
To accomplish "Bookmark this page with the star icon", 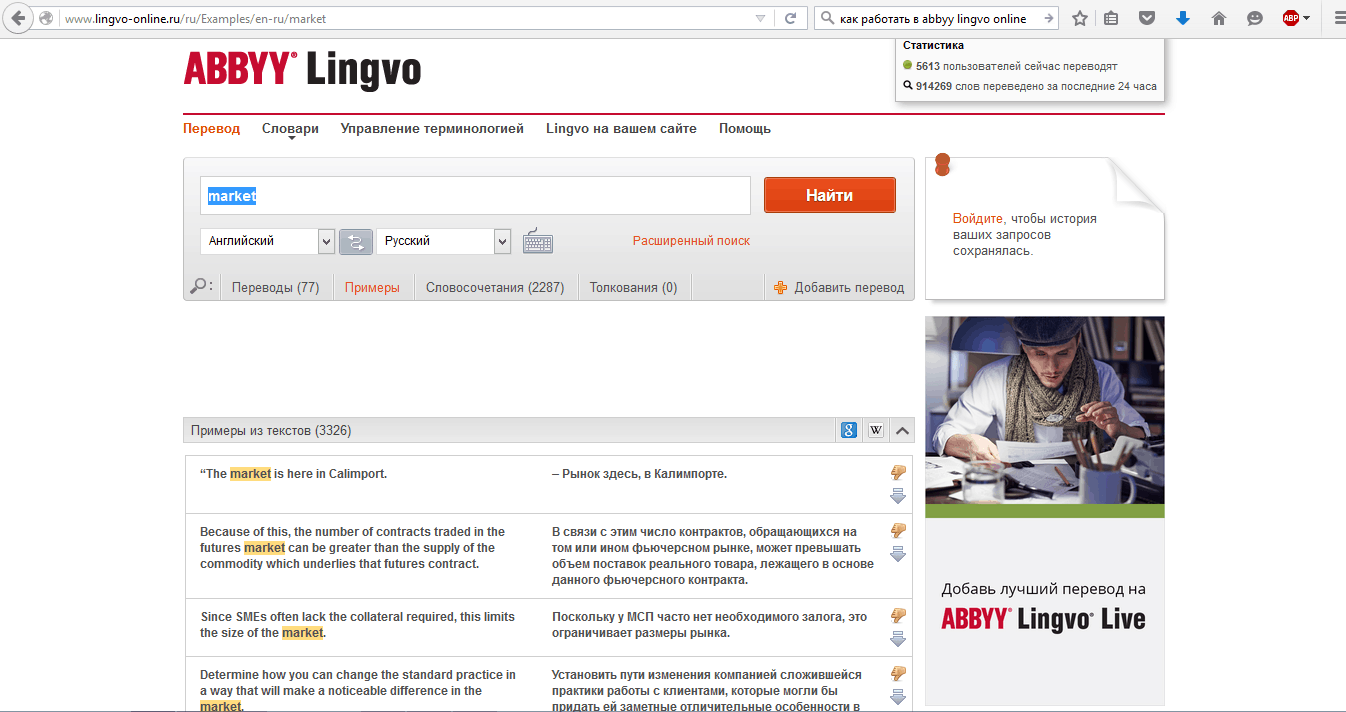I will (x=1080, y=18).
